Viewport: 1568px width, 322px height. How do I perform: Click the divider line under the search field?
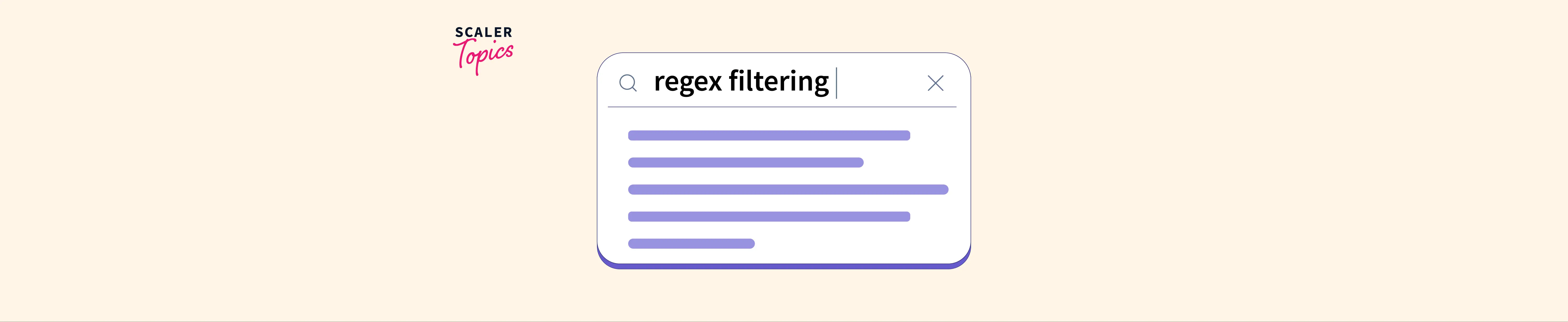click(x=782, y=107)
